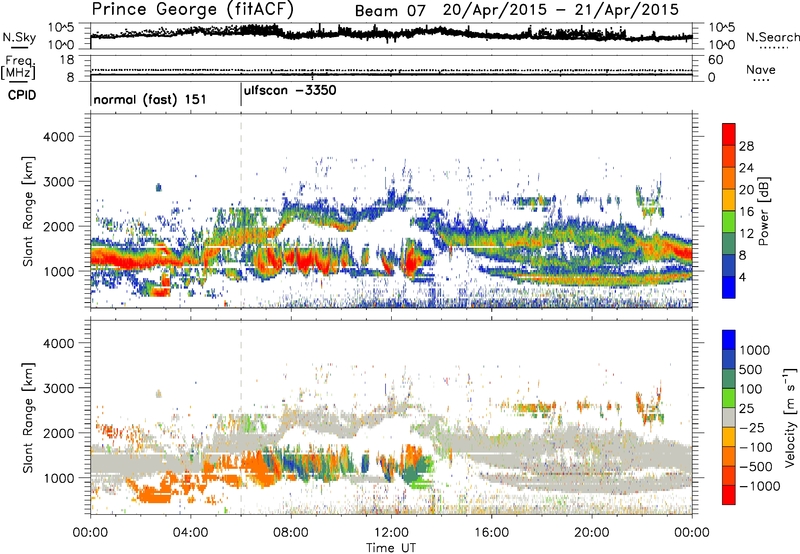Select the 'ulfscan -3350' CPID entry
The width and height of the screenshot is (800, 554).
pyautogui.click(x=290, y=91)
